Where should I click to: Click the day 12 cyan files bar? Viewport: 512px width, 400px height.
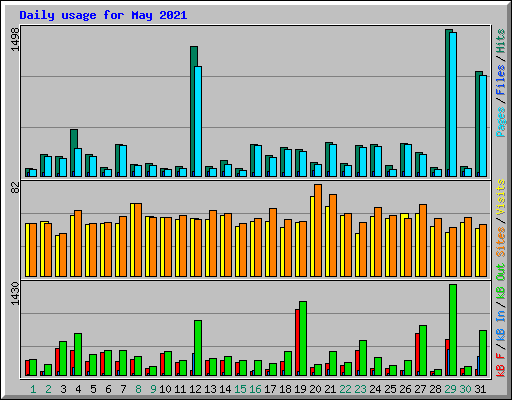point(198,121)
